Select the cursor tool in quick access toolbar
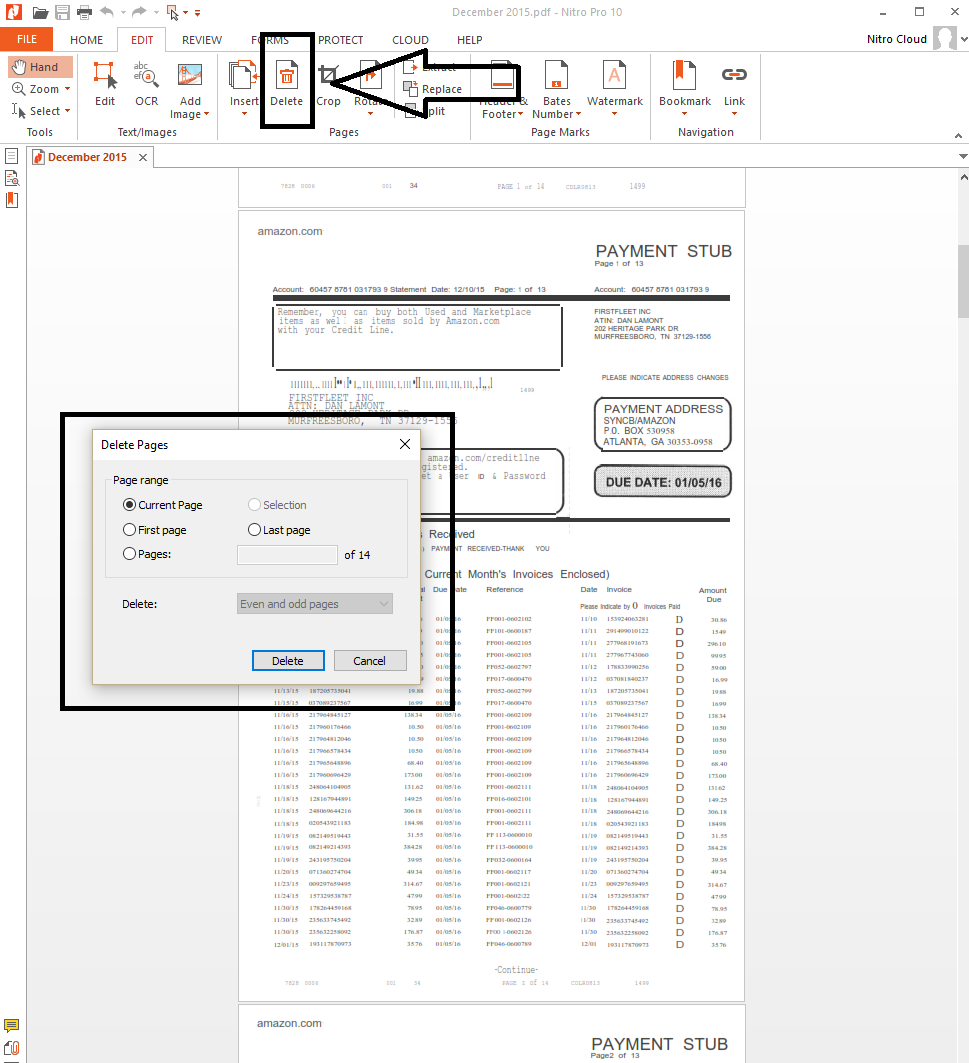The image size is (969, 1063). [173, 12]
